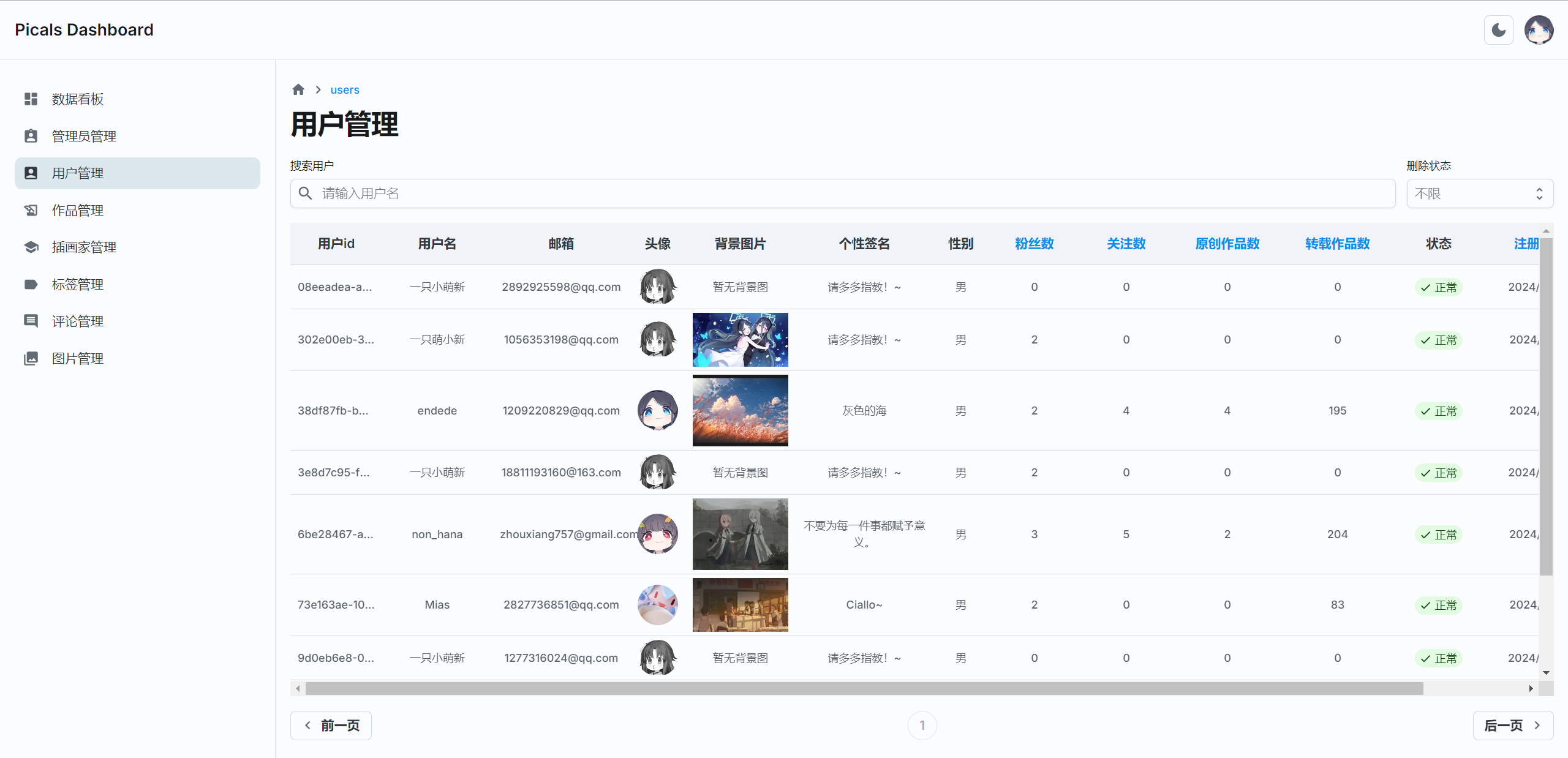Open 插画家管理 menu item

137,247
